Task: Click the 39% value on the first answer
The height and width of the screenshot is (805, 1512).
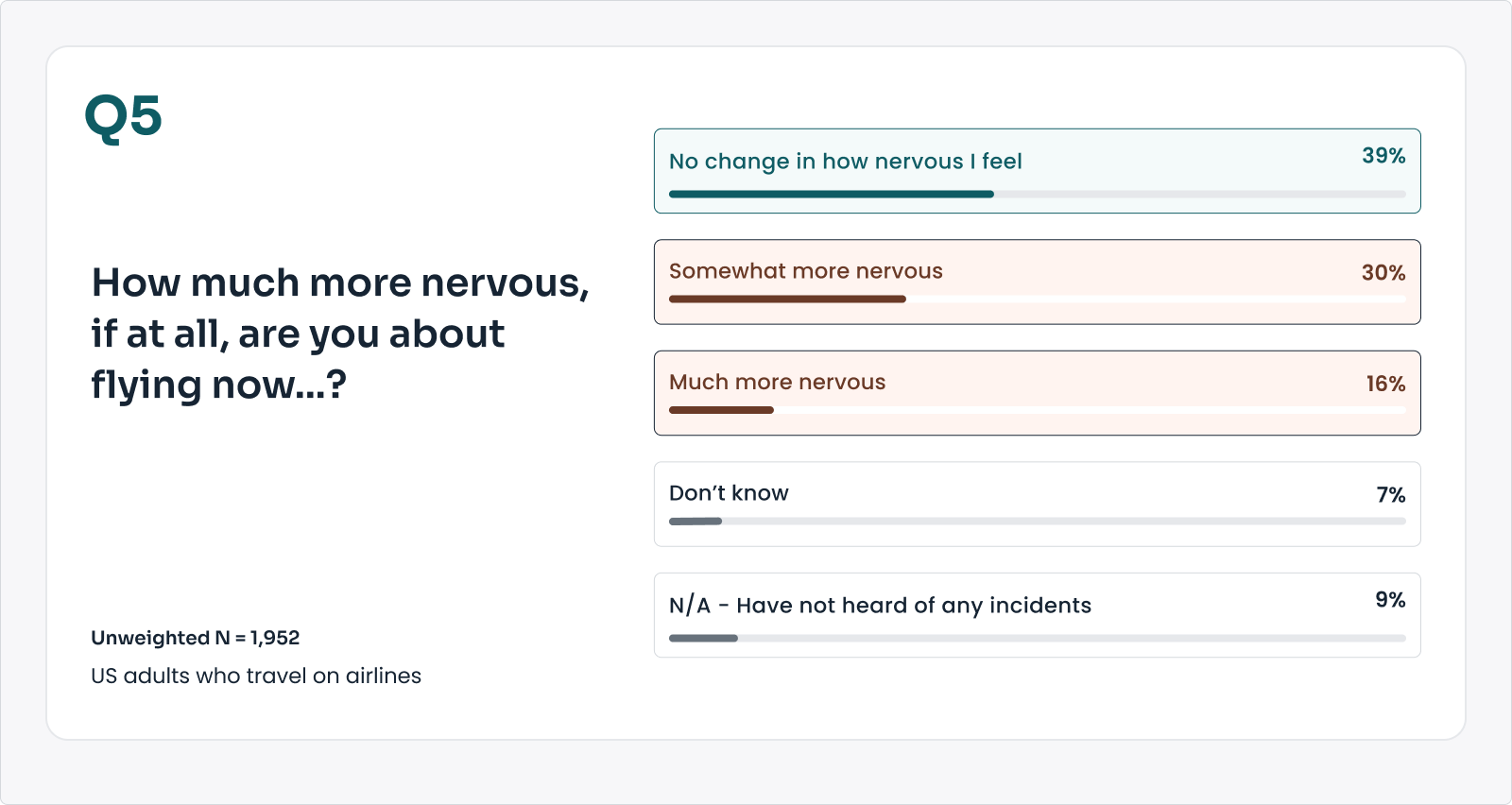Action: tap(1383, 156)
